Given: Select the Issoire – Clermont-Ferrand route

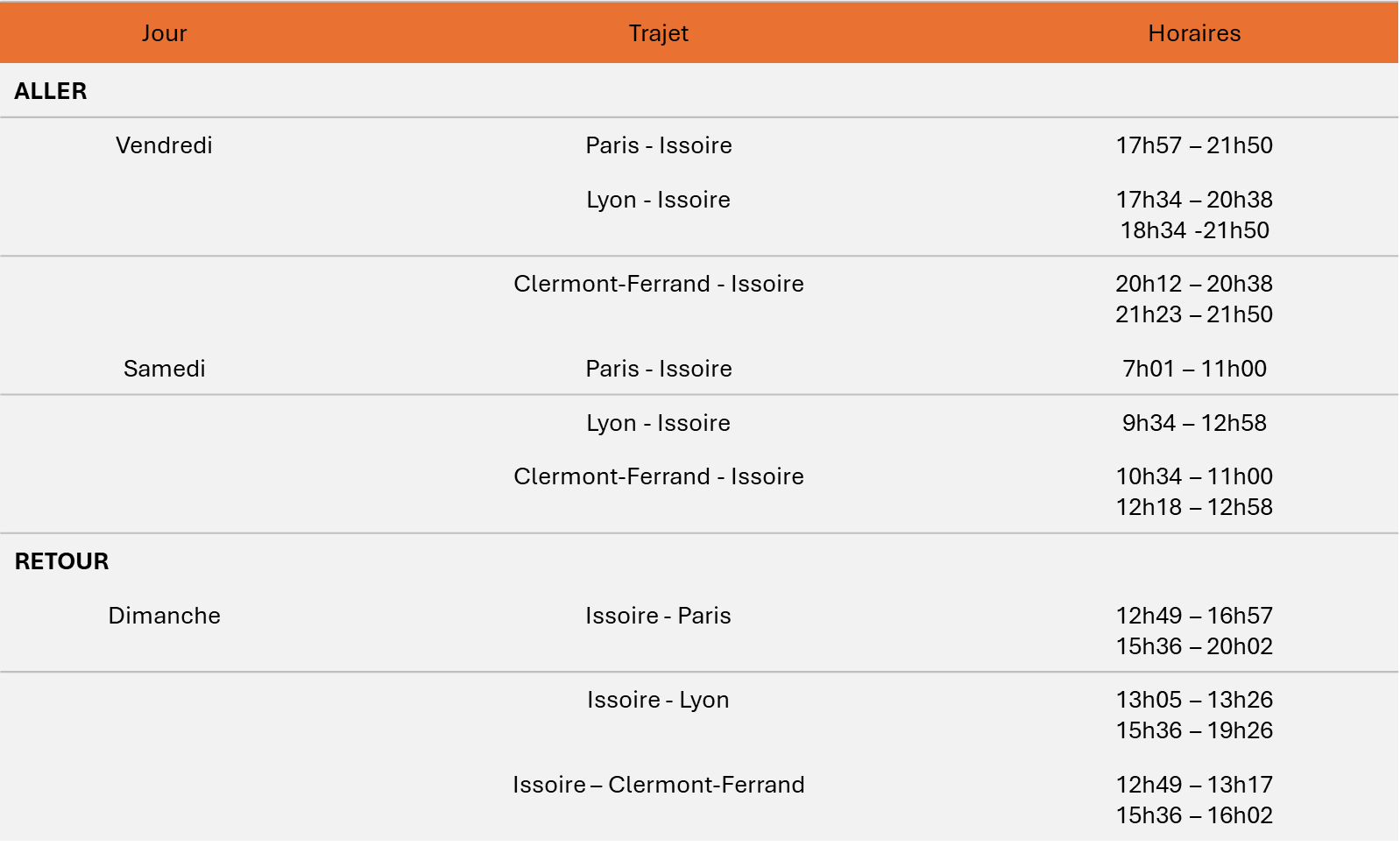Looking at the screenshot, I should click(x=658, y=785).
